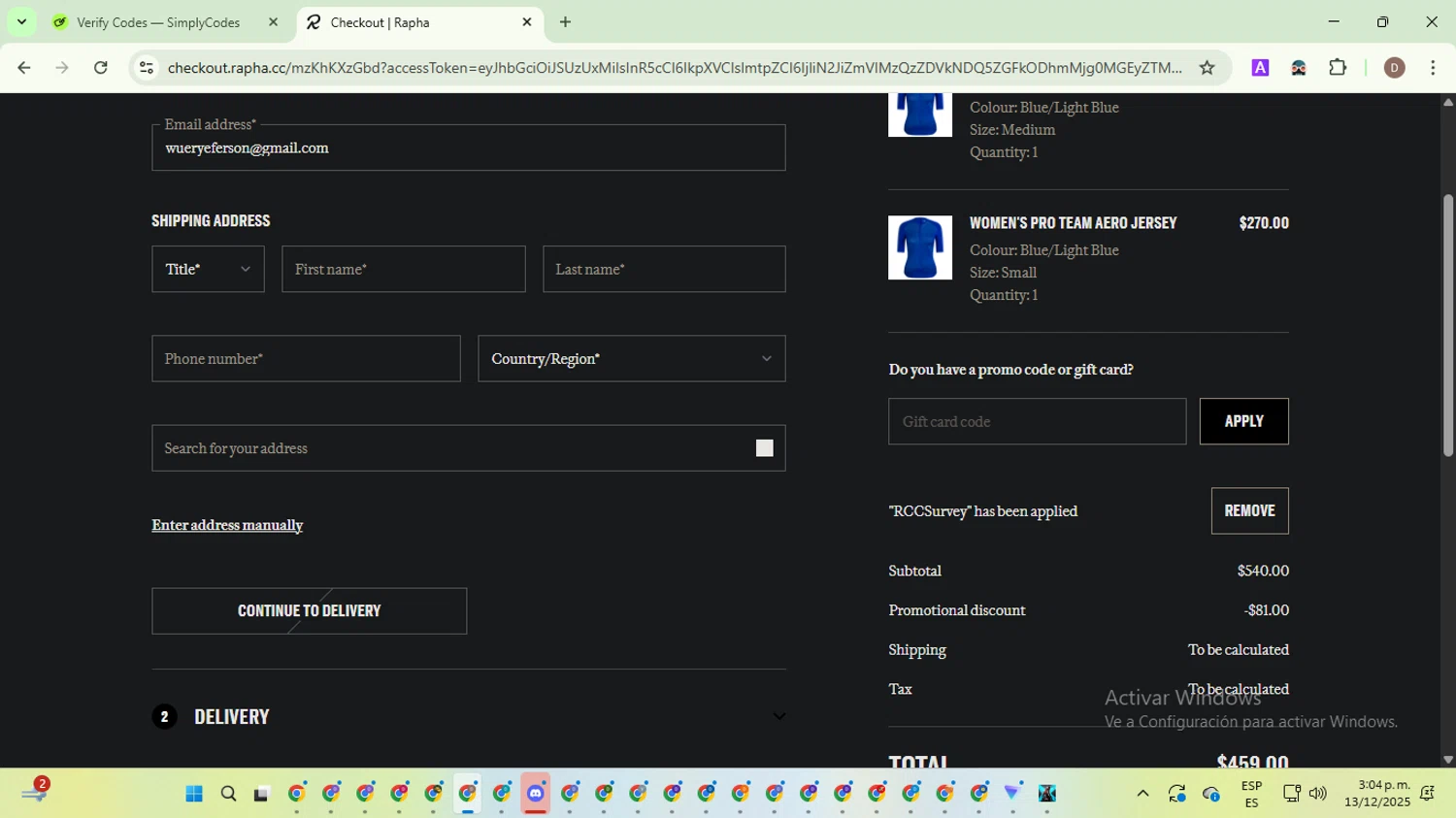
Task: Open the sync arrows tray icon
Action: click(1177, 794)
